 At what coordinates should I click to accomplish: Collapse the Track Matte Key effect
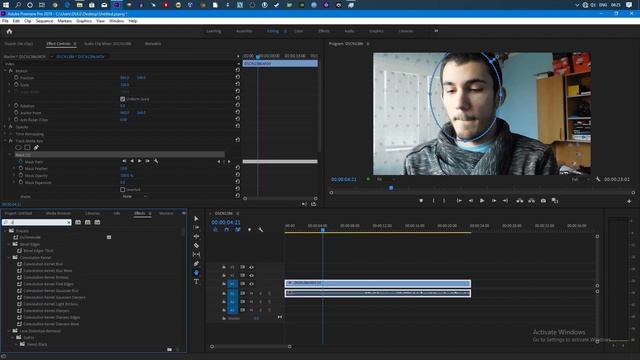tap(5, 141)
